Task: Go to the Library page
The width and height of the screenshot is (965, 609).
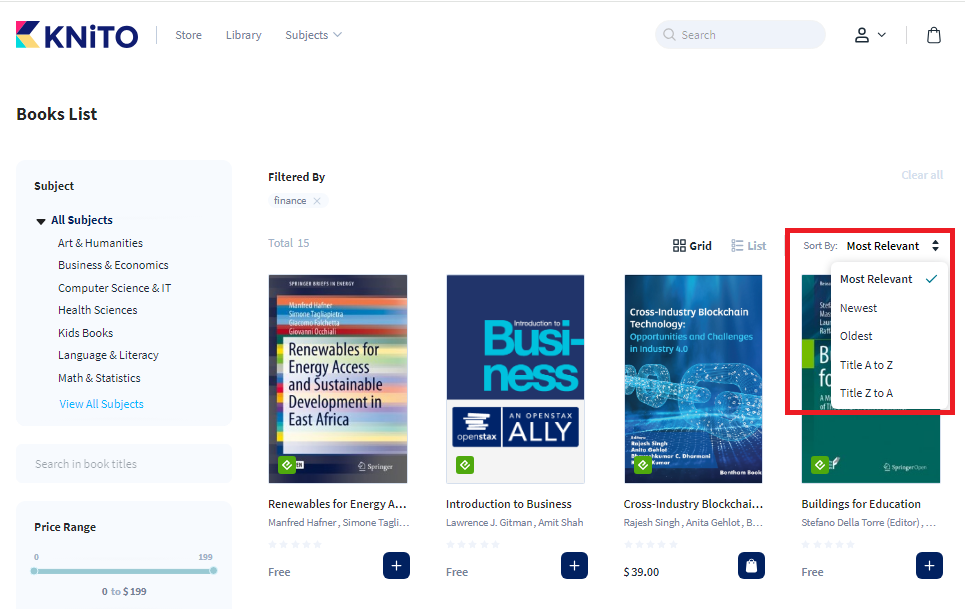Action: [x=243, y=35]
